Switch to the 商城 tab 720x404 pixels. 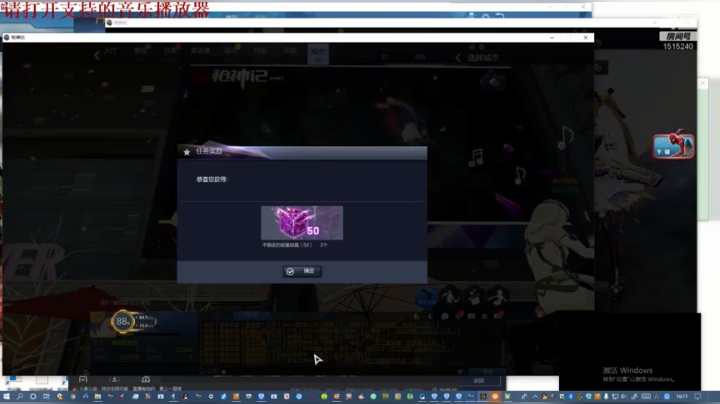pos(140,51)
